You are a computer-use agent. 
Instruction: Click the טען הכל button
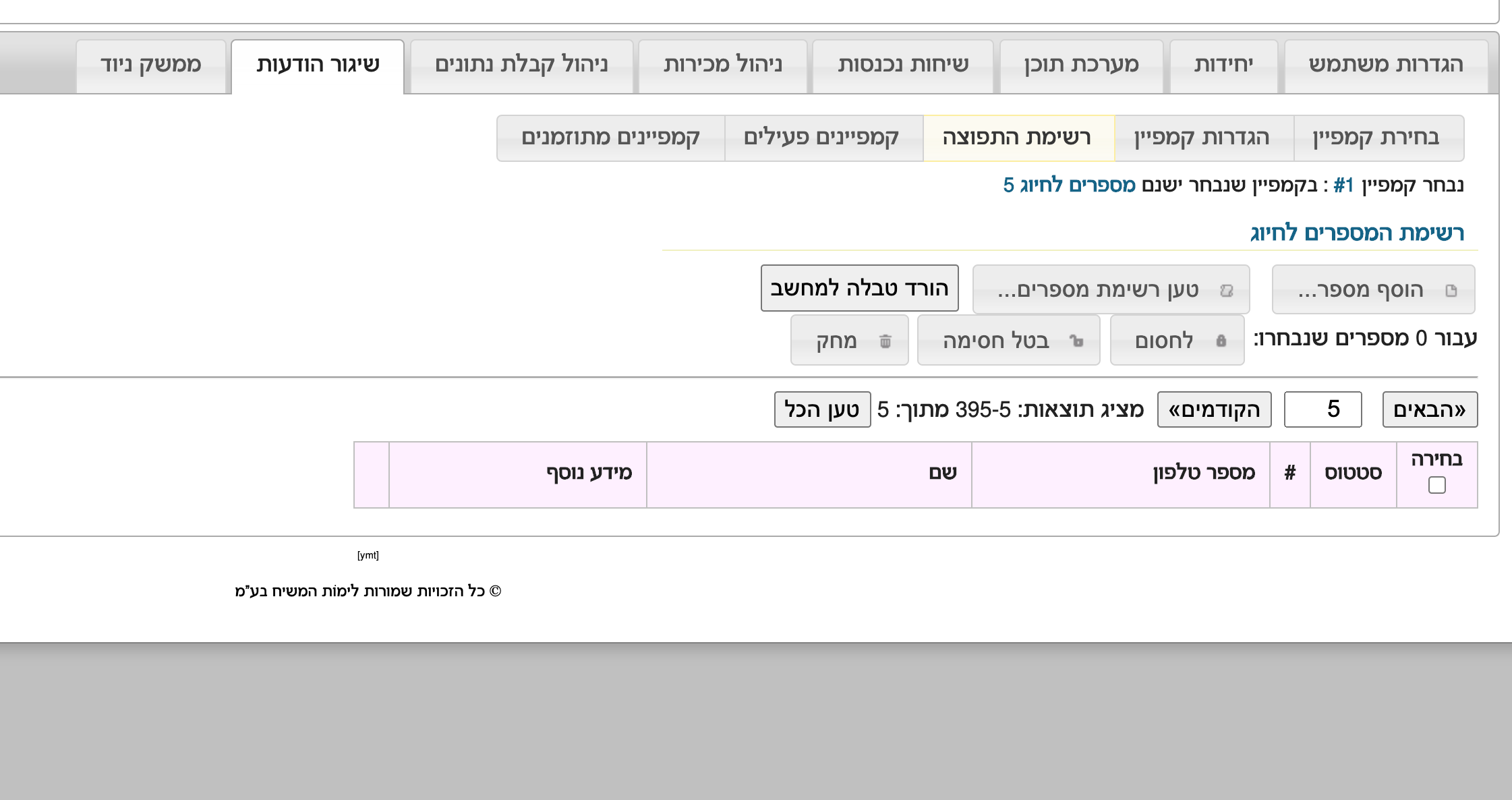[x=822, y=409]
